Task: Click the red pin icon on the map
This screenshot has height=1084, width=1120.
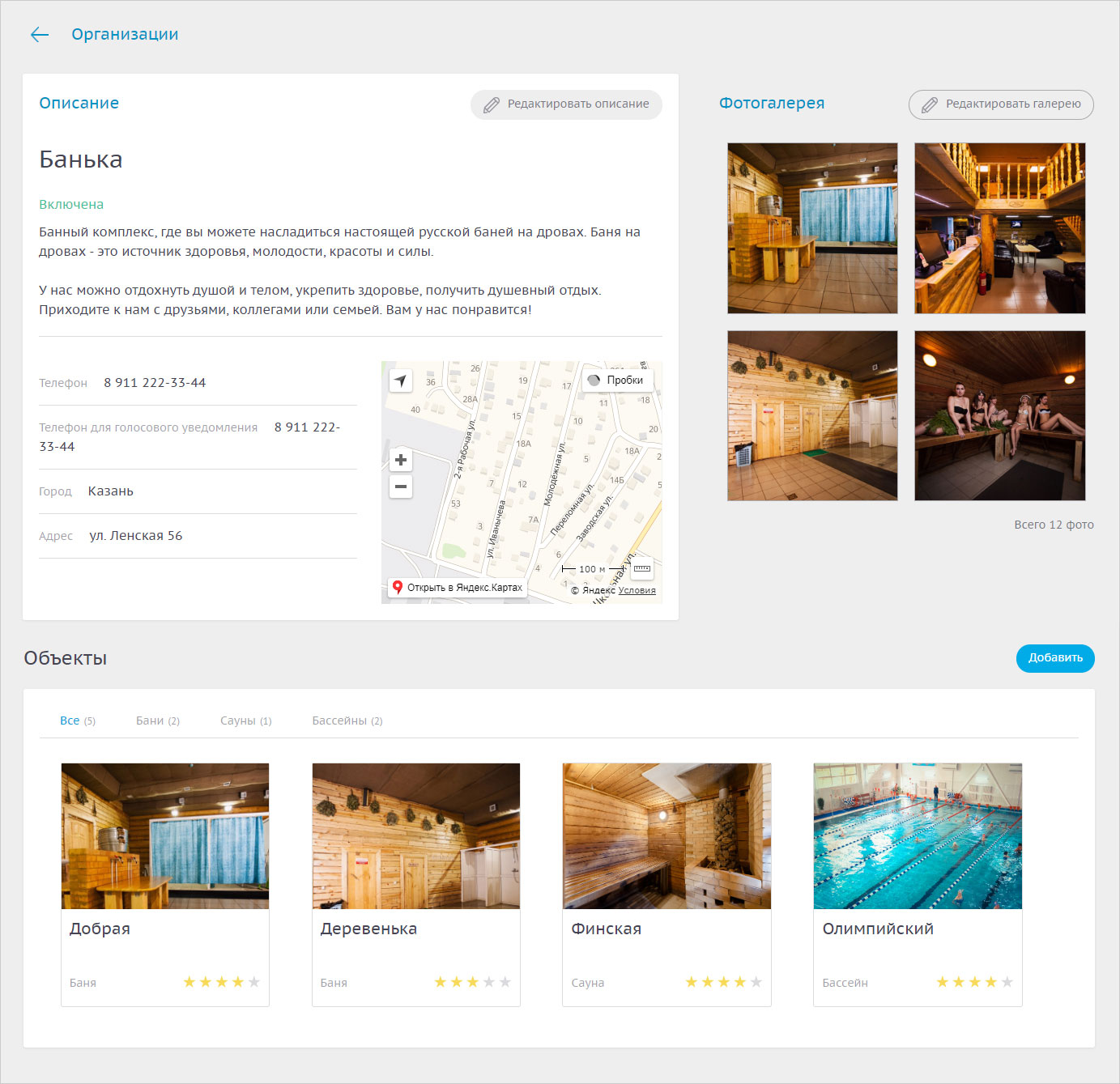Action: [398, 587]
